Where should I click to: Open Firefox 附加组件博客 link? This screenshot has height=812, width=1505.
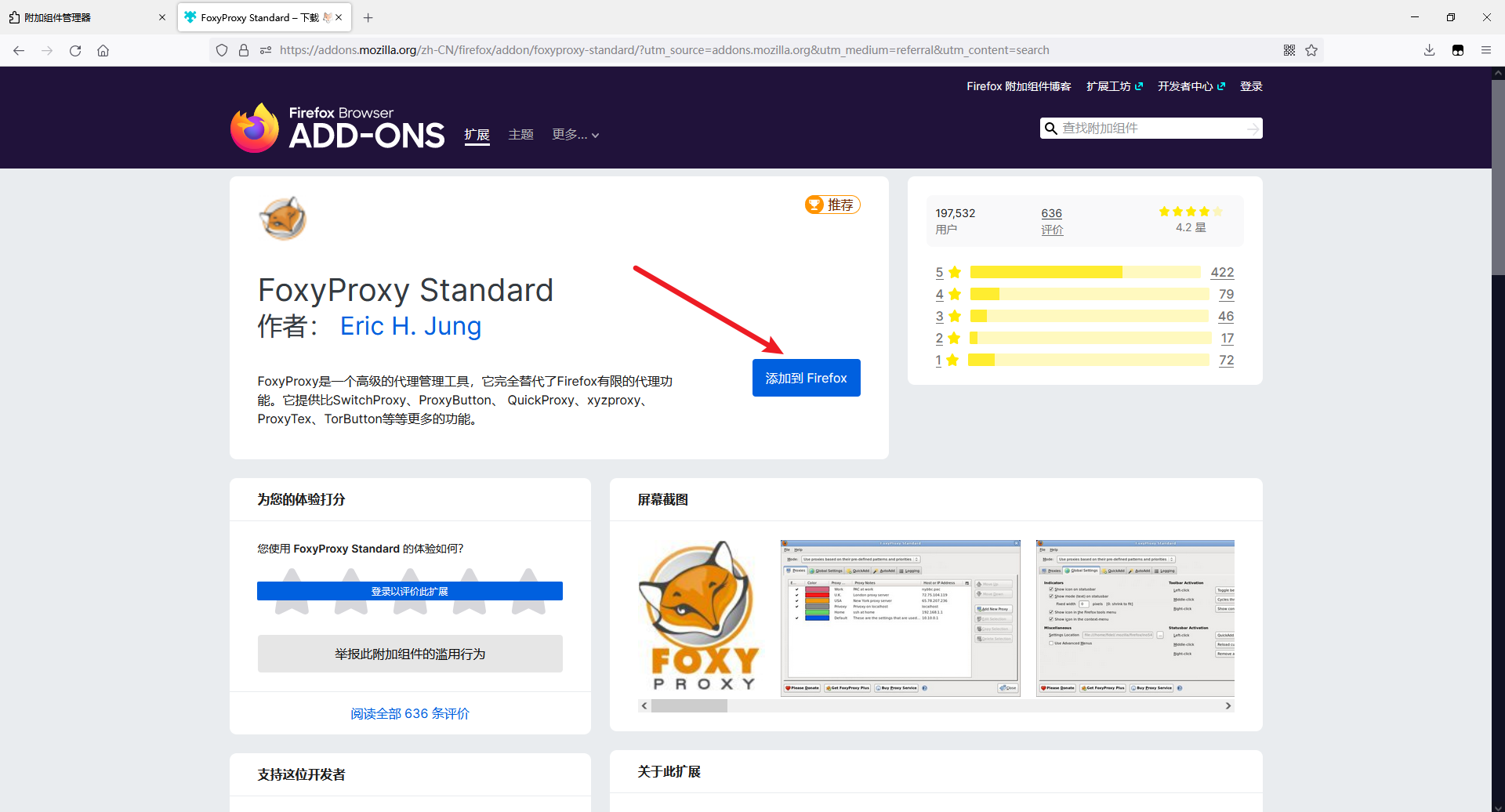coord(1018,86)
